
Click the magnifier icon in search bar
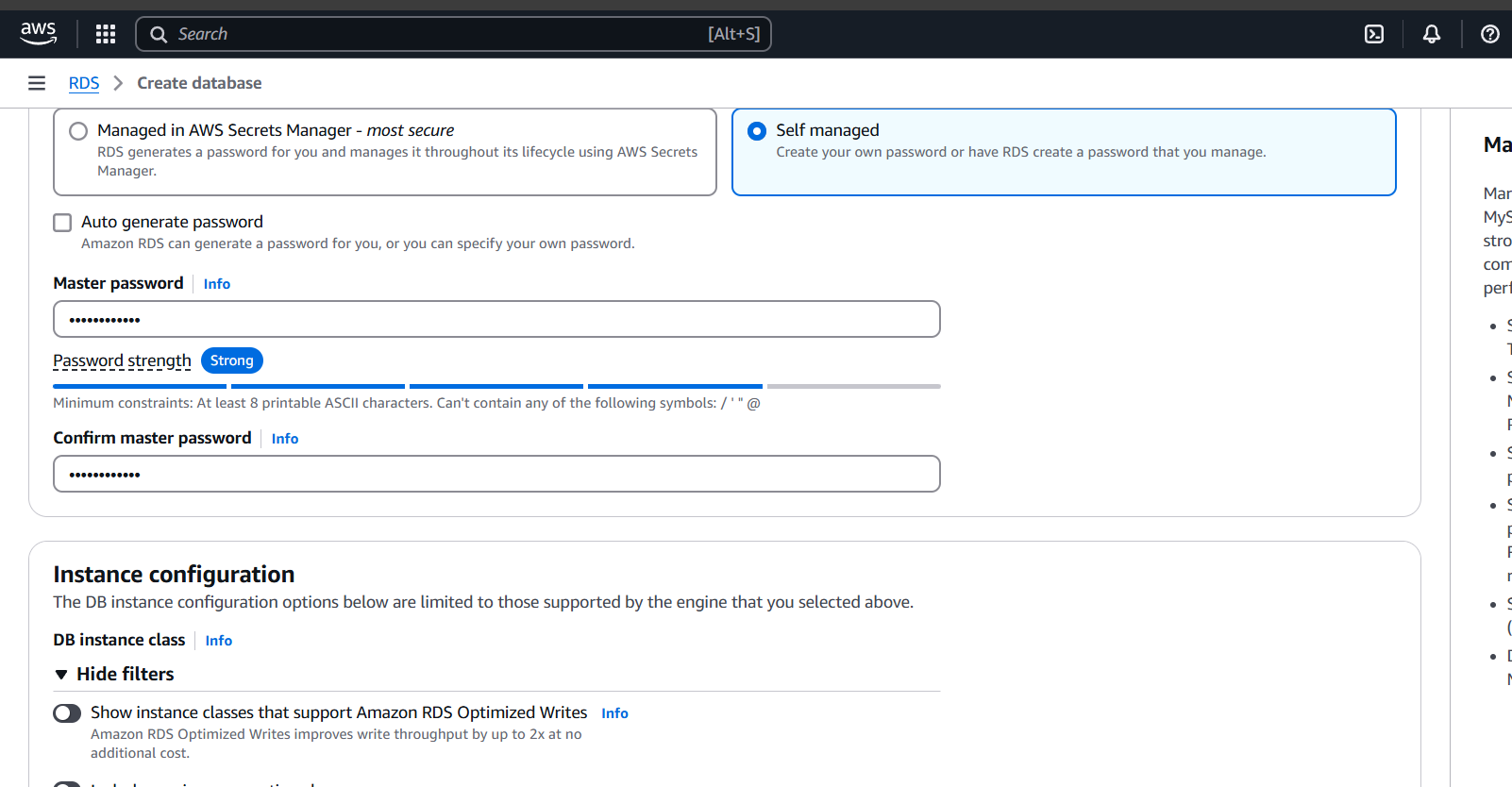(159, 34)
